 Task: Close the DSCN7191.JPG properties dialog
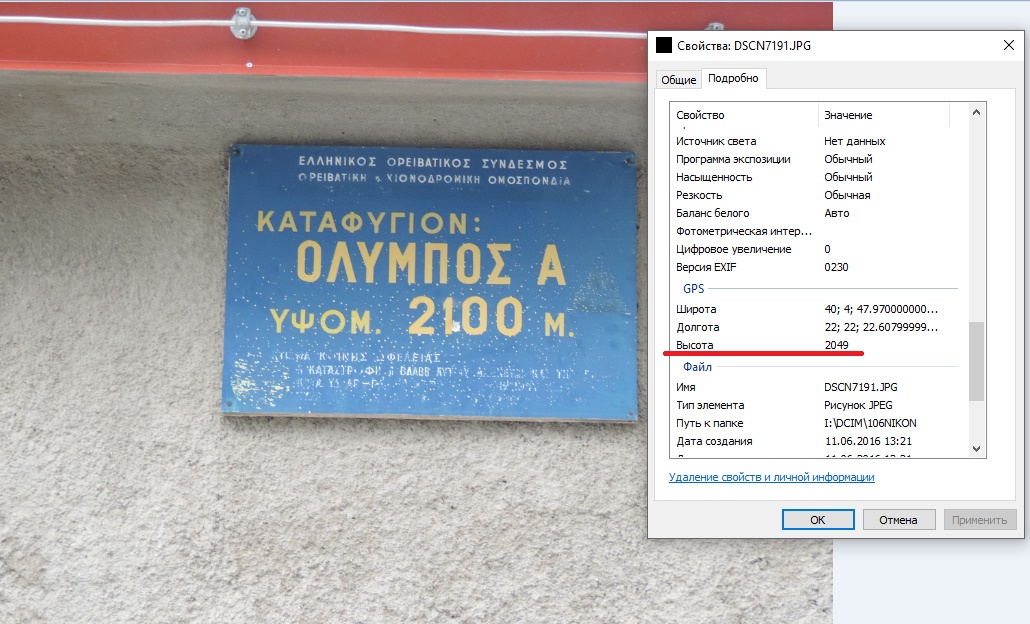(x=1007, y=45)
